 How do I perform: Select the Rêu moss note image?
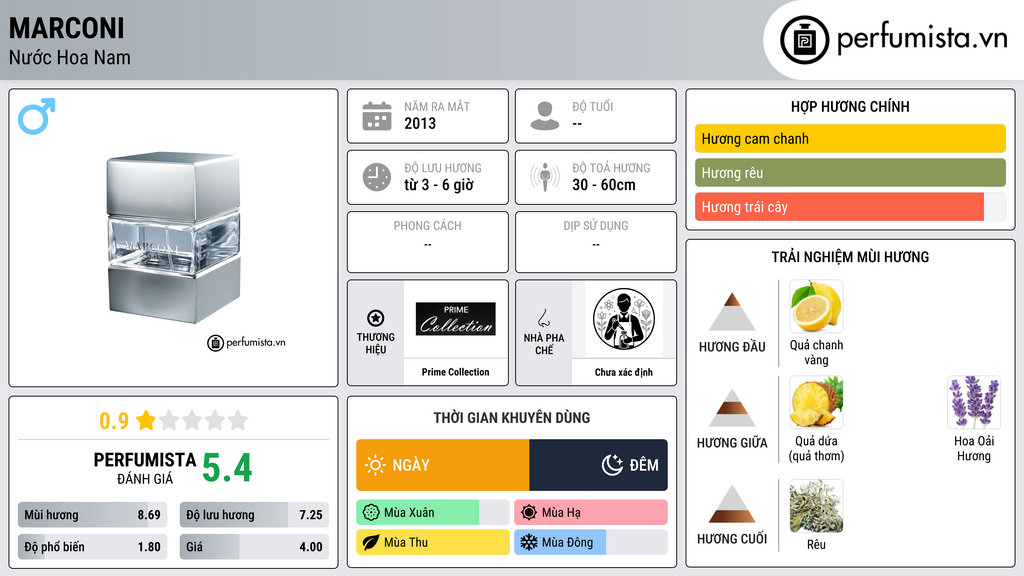click(x=816, y=506)
